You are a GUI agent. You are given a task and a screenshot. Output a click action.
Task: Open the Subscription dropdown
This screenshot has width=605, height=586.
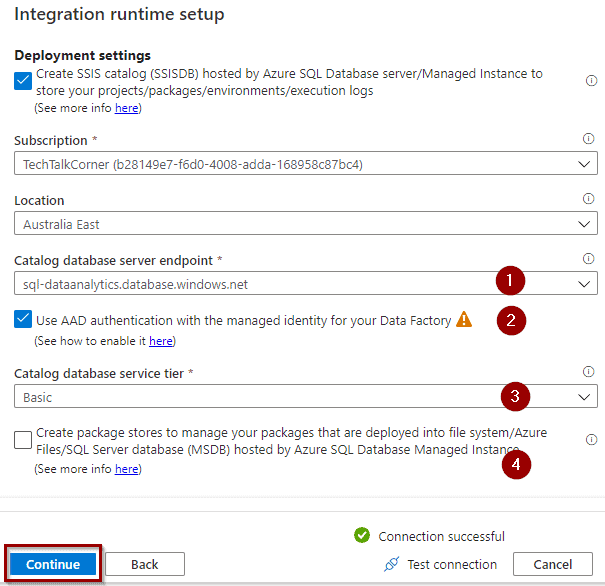306,164
